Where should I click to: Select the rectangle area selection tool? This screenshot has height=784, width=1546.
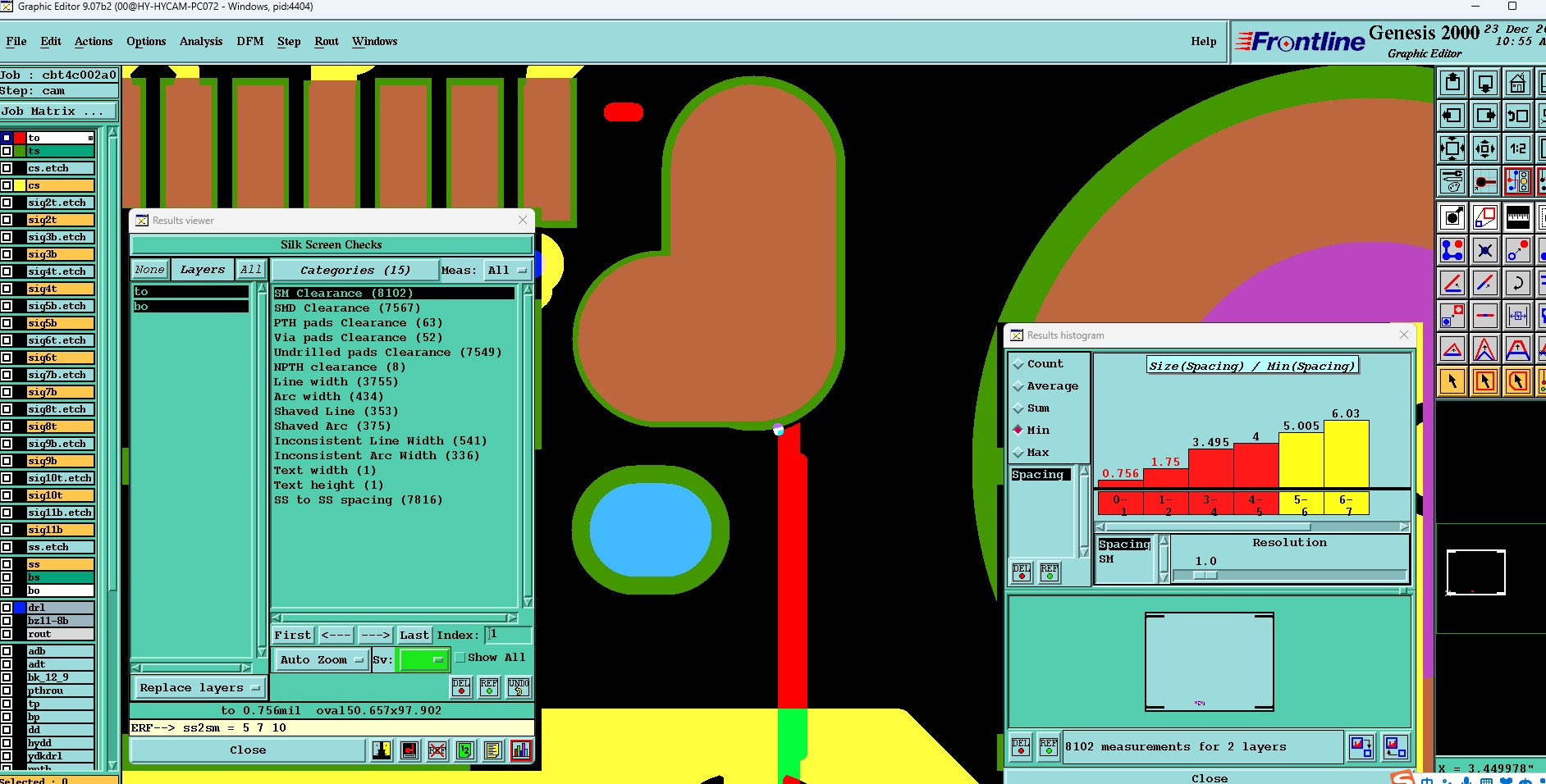pyautogui.click(x=1485, y=381)
